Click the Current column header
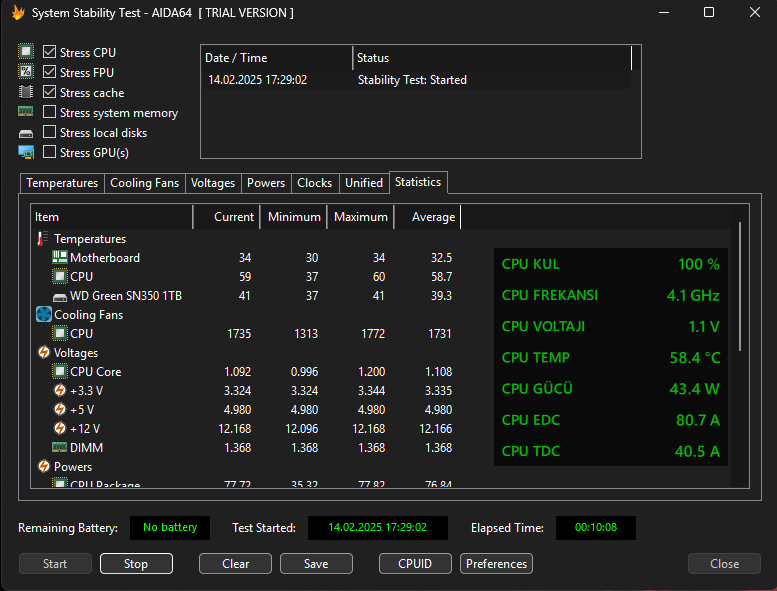 point(226,217)
